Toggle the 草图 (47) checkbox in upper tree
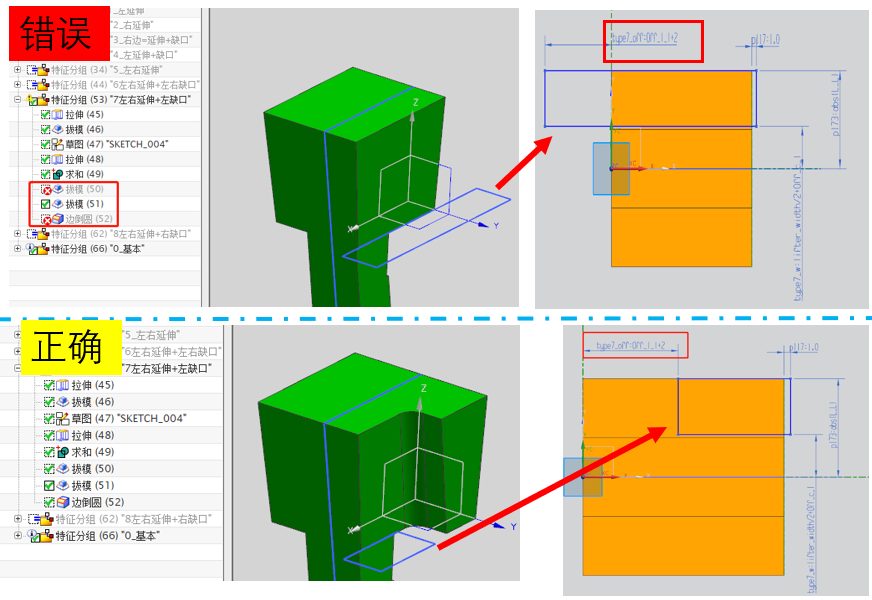This screenshot has height=600, width=872. tap(46, 145)
